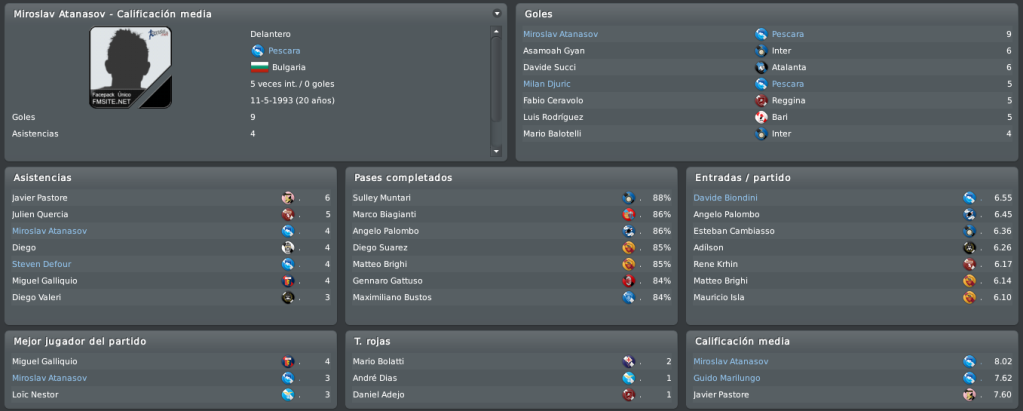Open Davide Biondini player link

[x=725, y=198]
